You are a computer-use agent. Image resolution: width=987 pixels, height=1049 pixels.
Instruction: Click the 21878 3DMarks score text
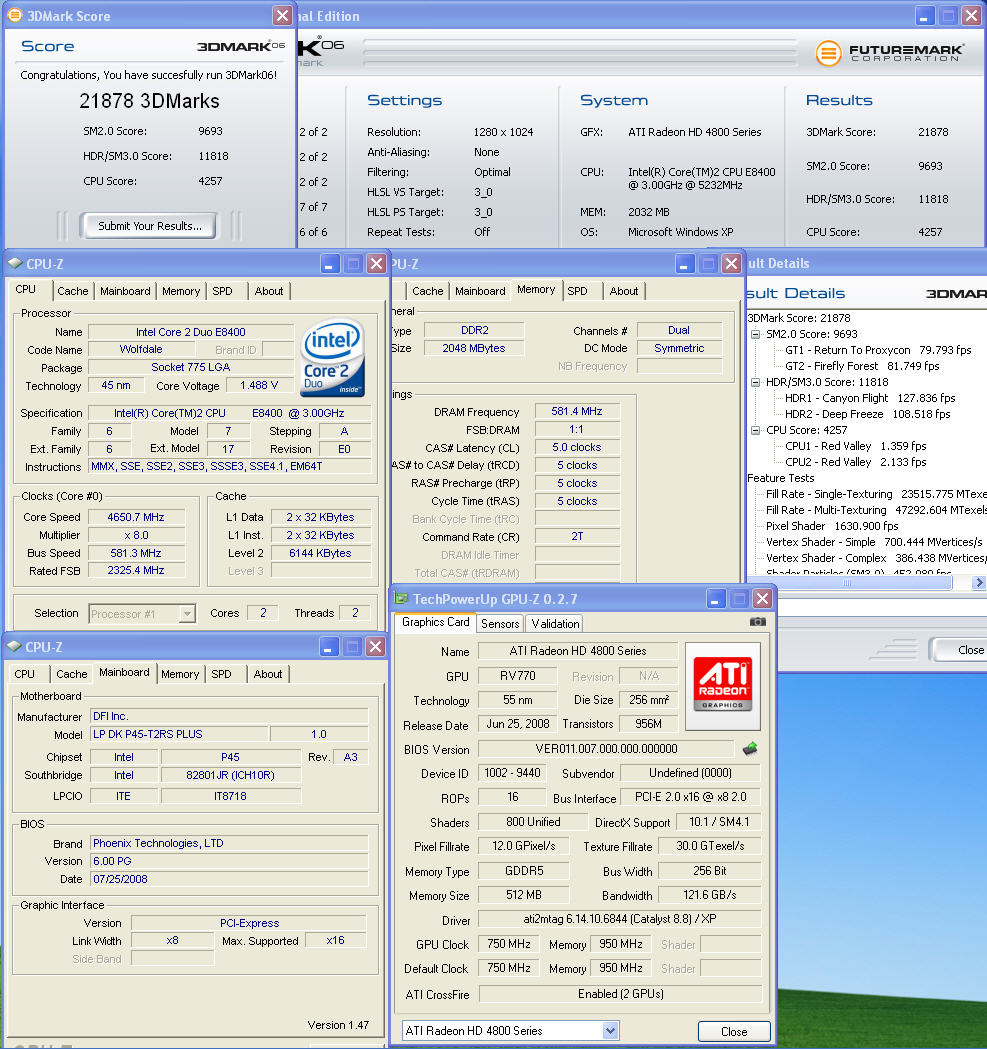point(149,101)
